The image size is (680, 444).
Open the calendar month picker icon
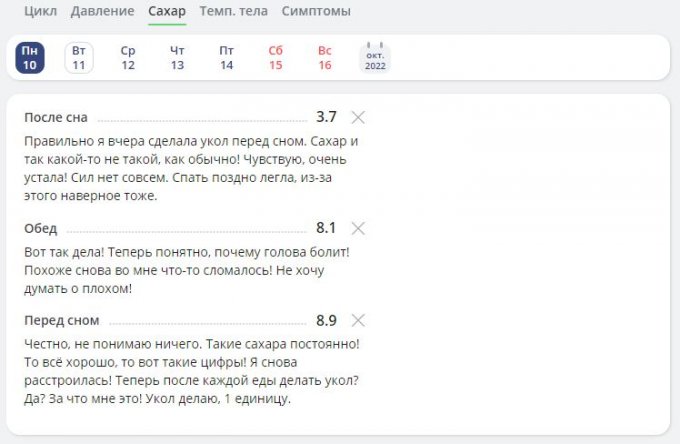click(375, 57)
